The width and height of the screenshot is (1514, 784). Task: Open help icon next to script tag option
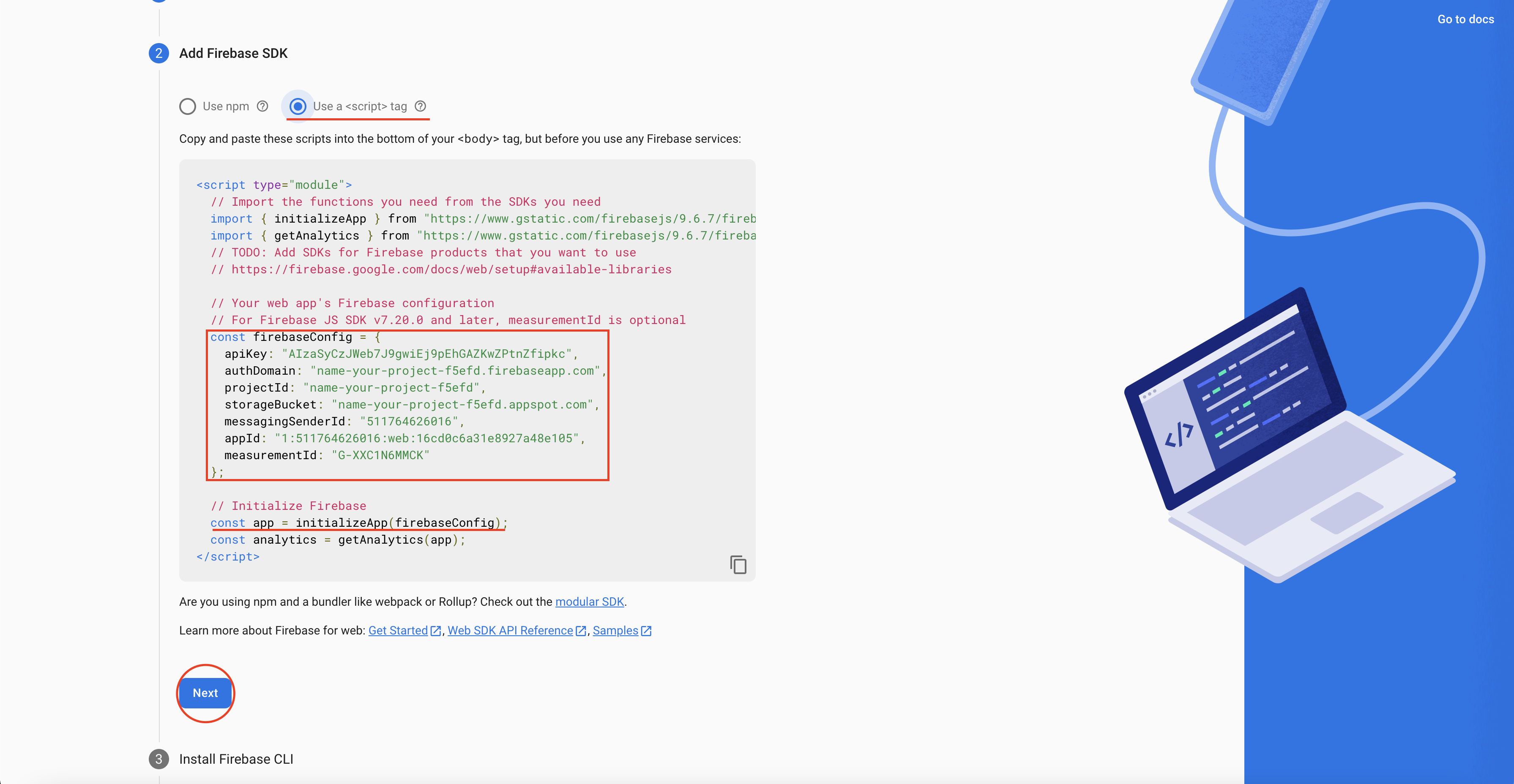tap(420, 106)
